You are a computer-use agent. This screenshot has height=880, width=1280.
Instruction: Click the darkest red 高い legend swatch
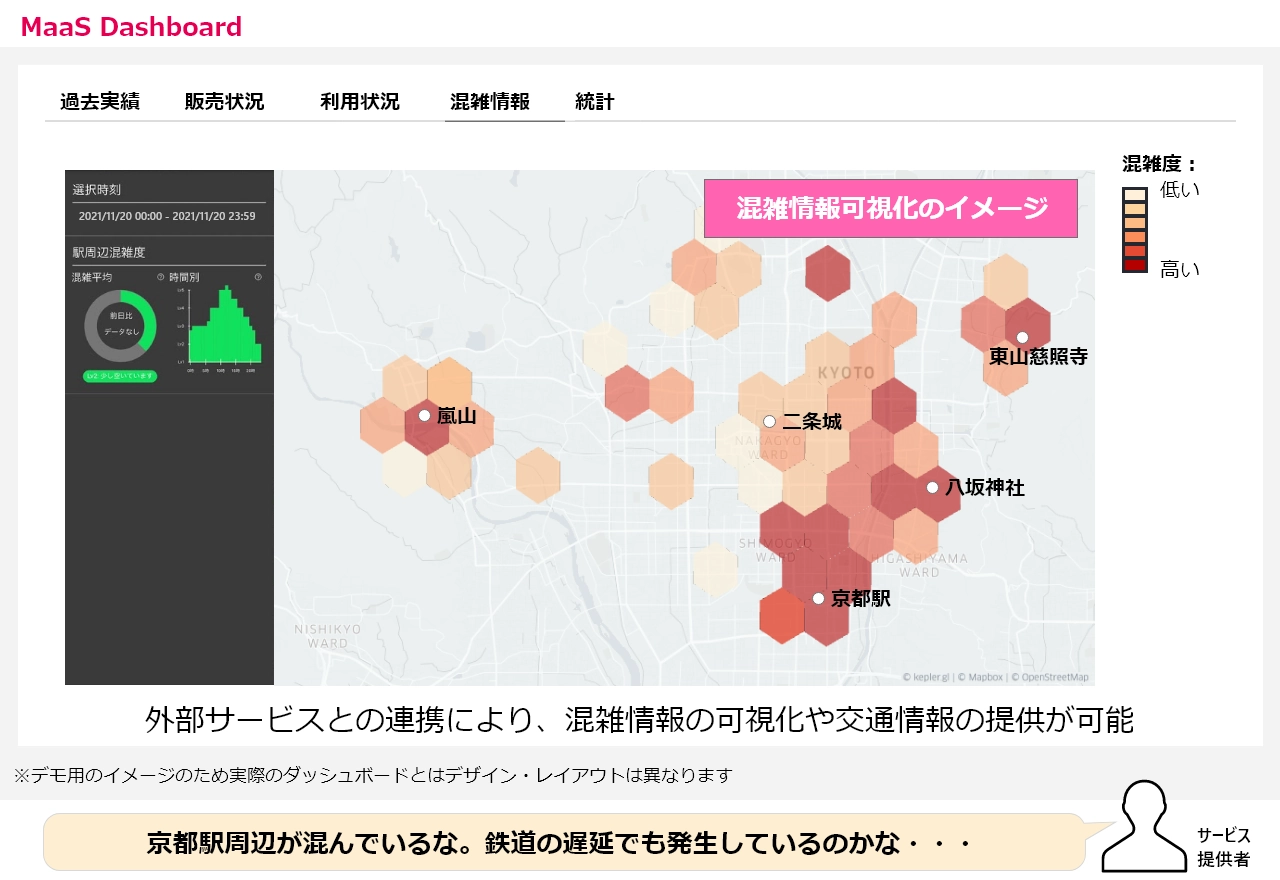[1134, 265]
